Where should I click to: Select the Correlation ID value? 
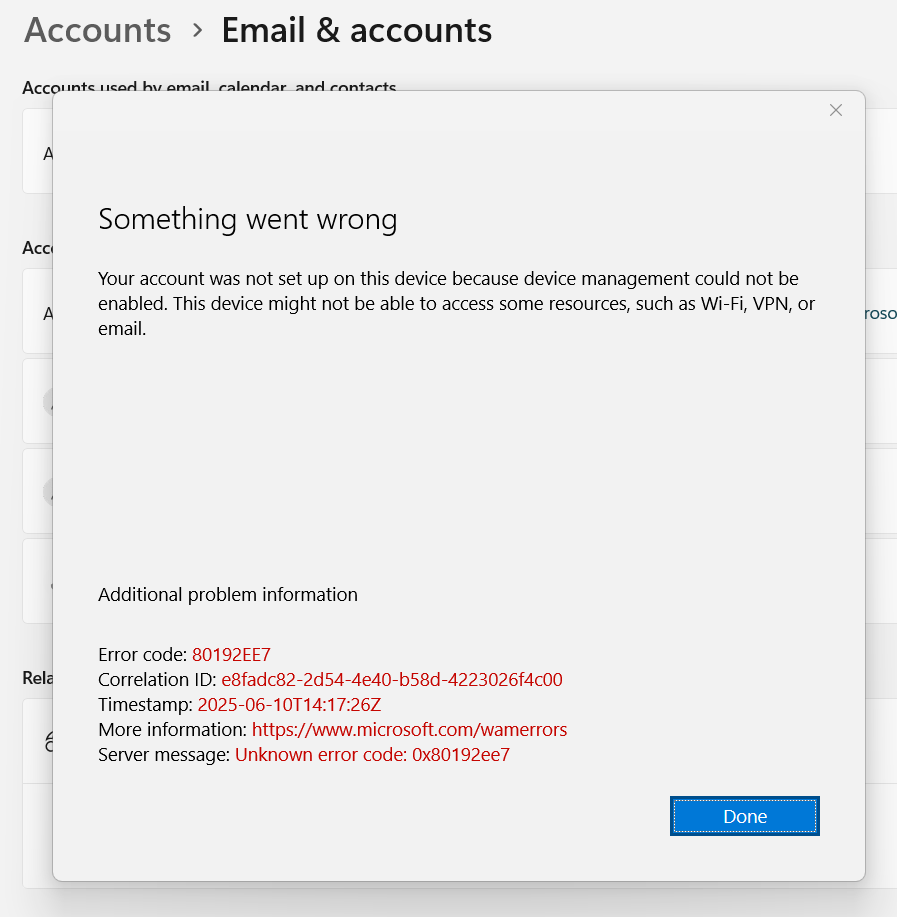pyautogui.click(x=392, y=679)
